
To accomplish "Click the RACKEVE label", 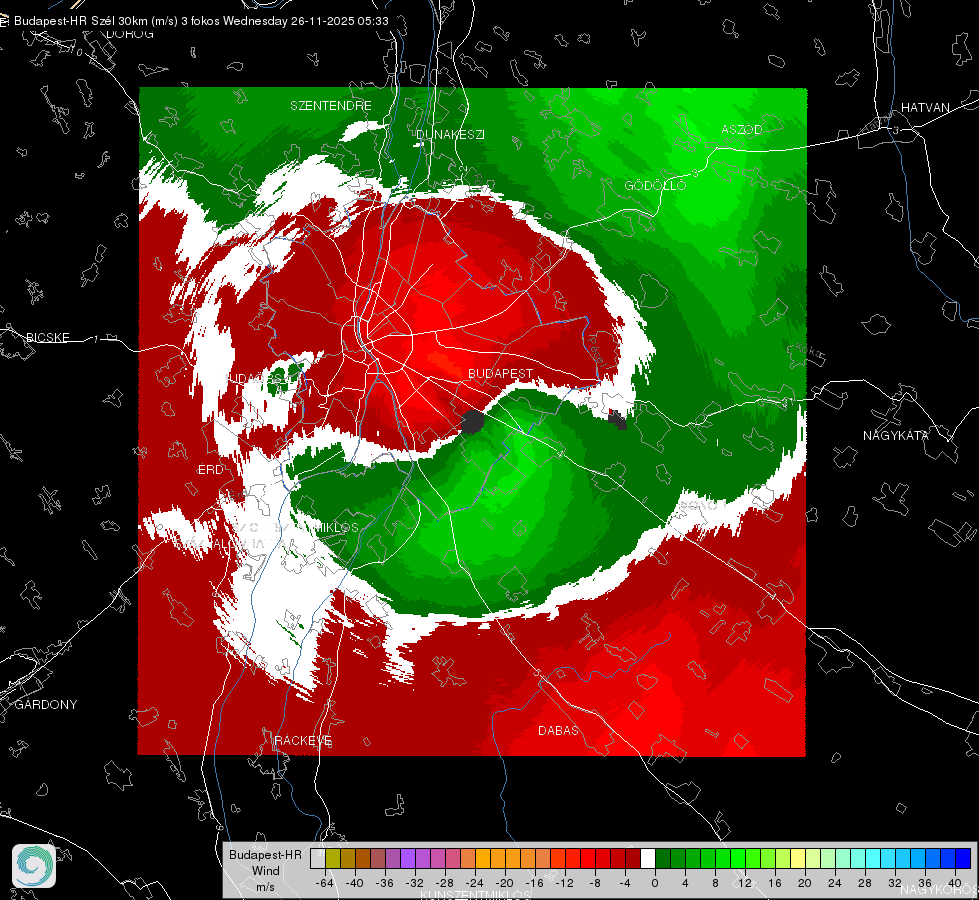I will click(303, 741).
